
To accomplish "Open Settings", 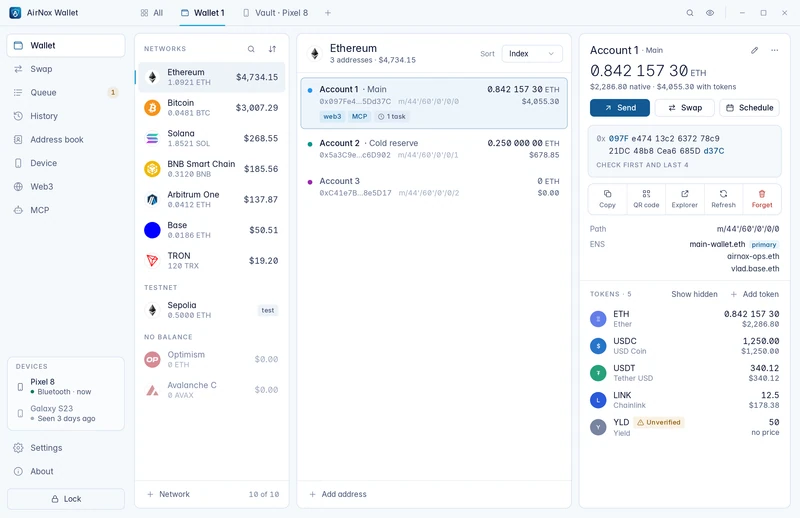I will point(66,448).
